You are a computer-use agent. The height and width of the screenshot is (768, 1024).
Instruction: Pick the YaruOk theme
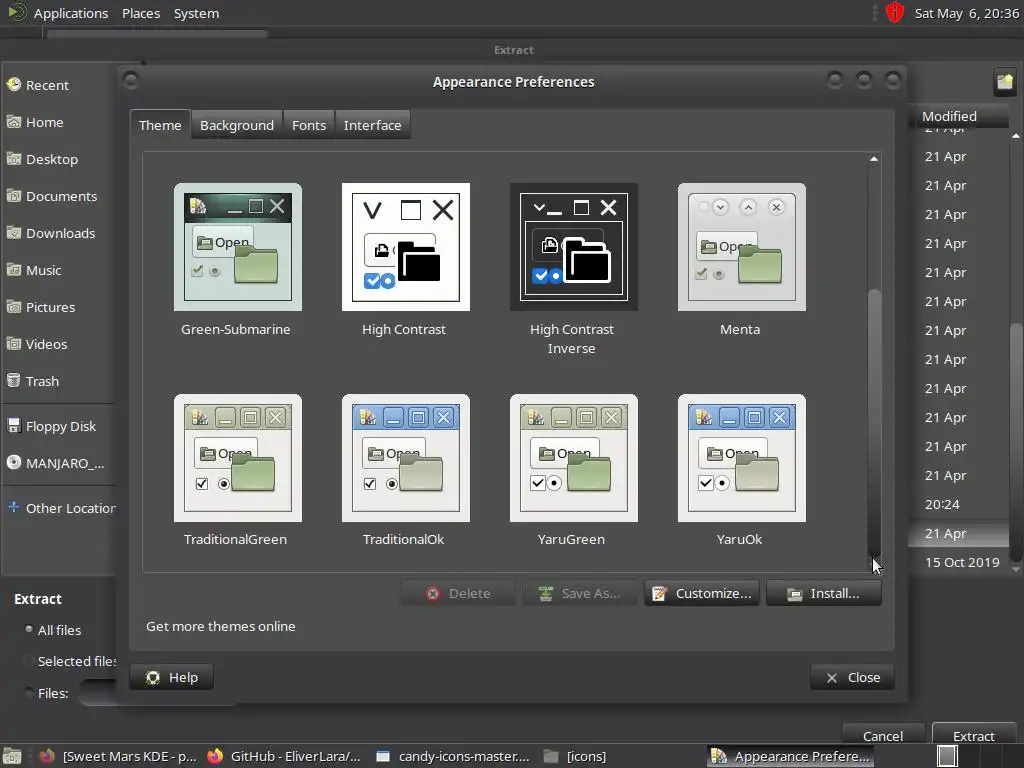[742, 458]
